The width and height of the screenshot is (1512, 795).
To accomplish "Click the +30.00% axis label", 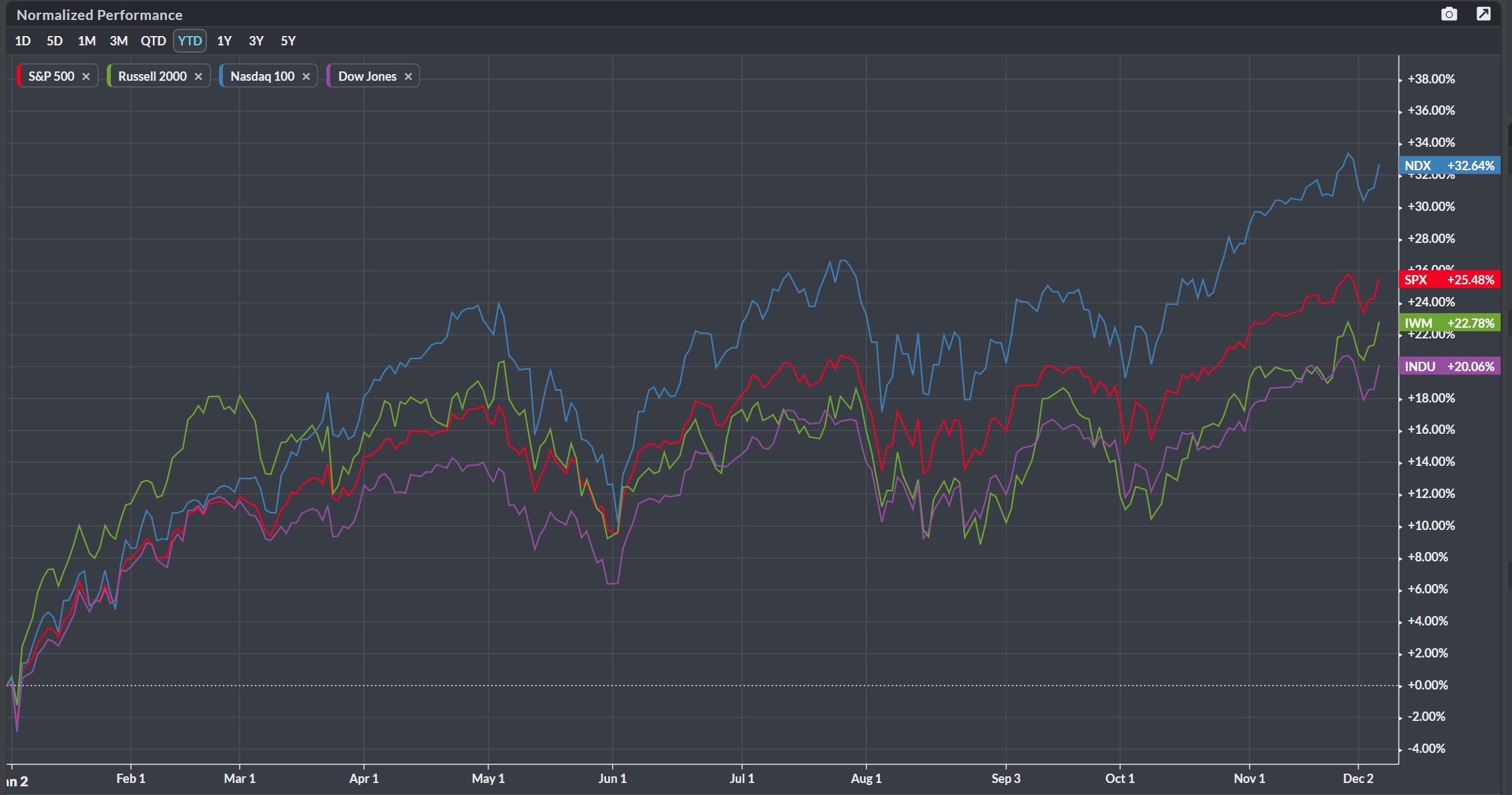I will [1431, 206].
